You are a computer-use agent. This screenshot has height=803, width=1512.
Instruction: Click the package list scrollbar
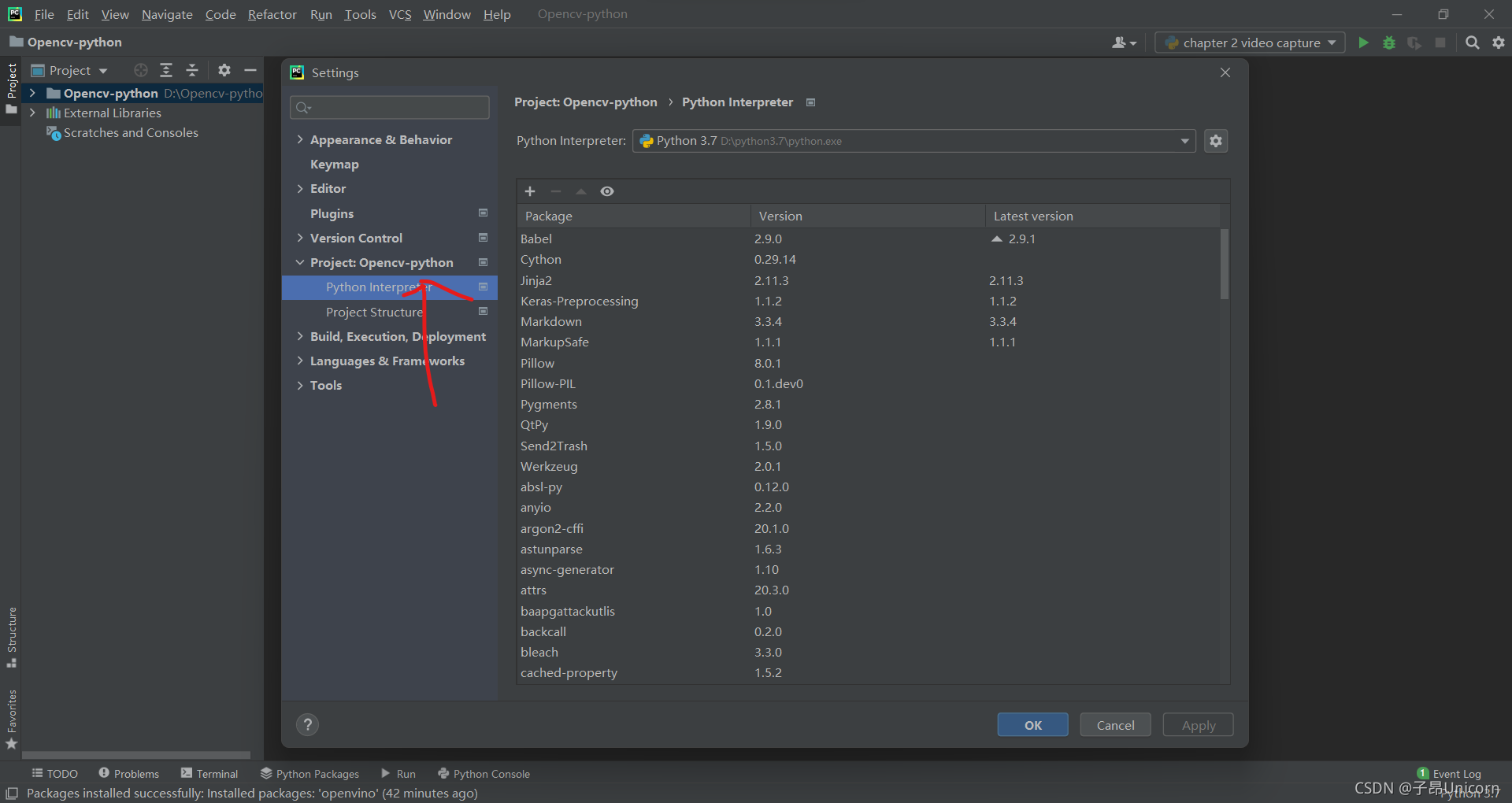pos(1225,264)
